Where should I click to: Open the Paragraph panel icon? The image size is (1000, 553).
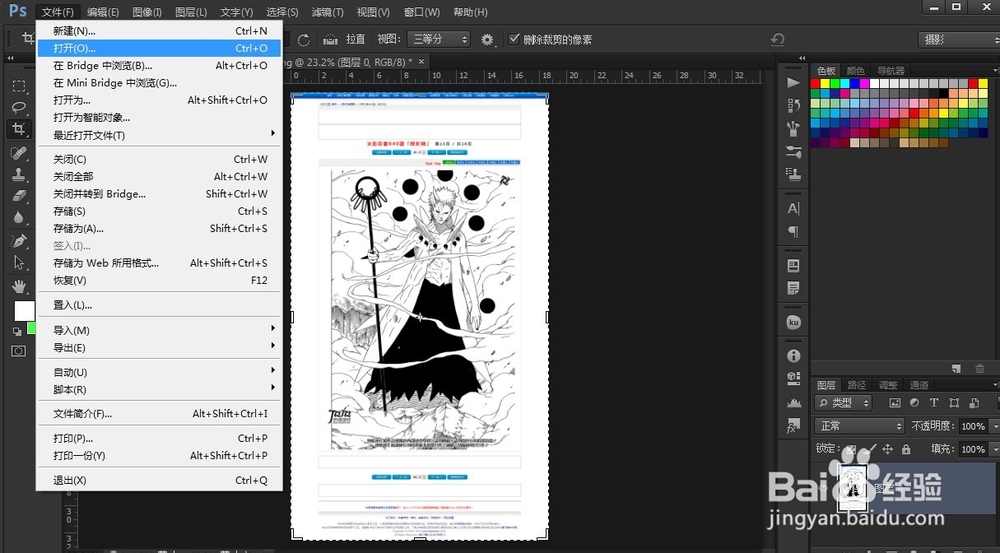[x=793, y=231]
